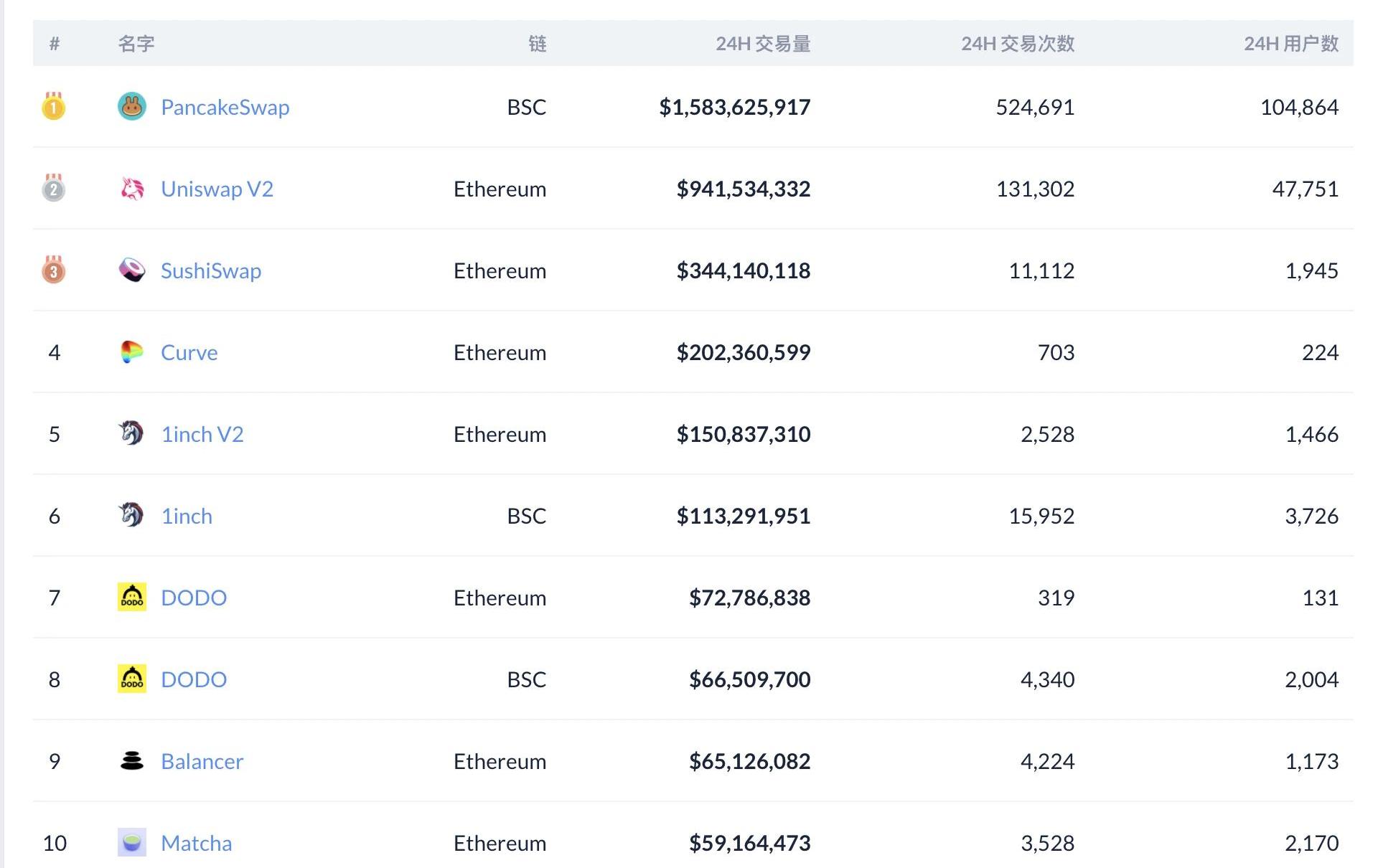Open the Curve name link

[x=189, y=352]
